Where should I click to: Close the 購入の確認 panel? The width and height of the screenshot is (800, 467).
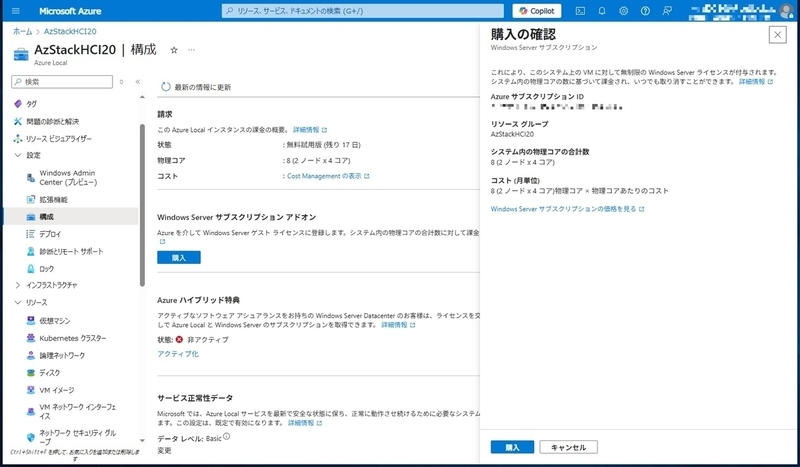[777, 35]
